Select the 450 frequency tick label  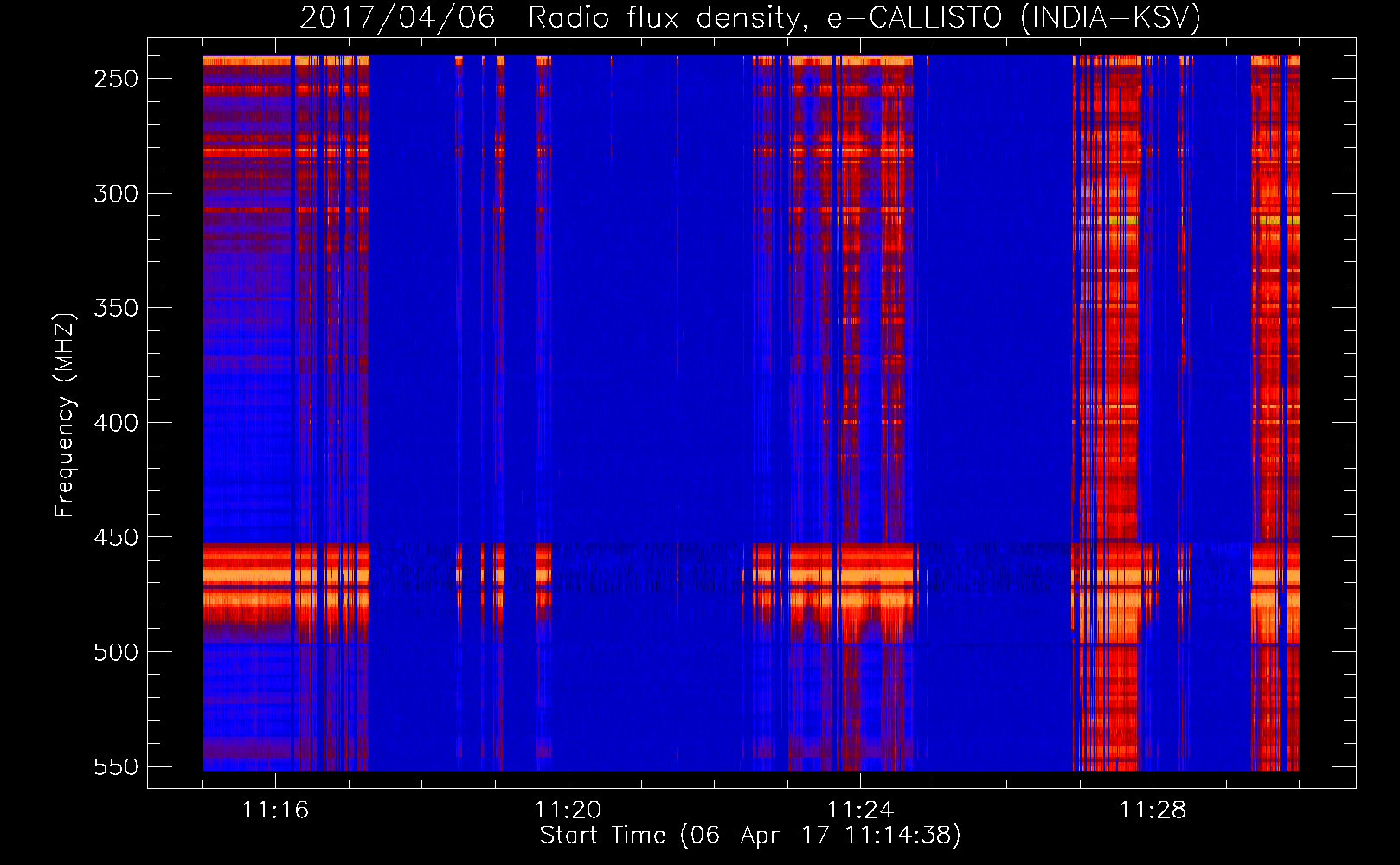[x=116, y=537]
